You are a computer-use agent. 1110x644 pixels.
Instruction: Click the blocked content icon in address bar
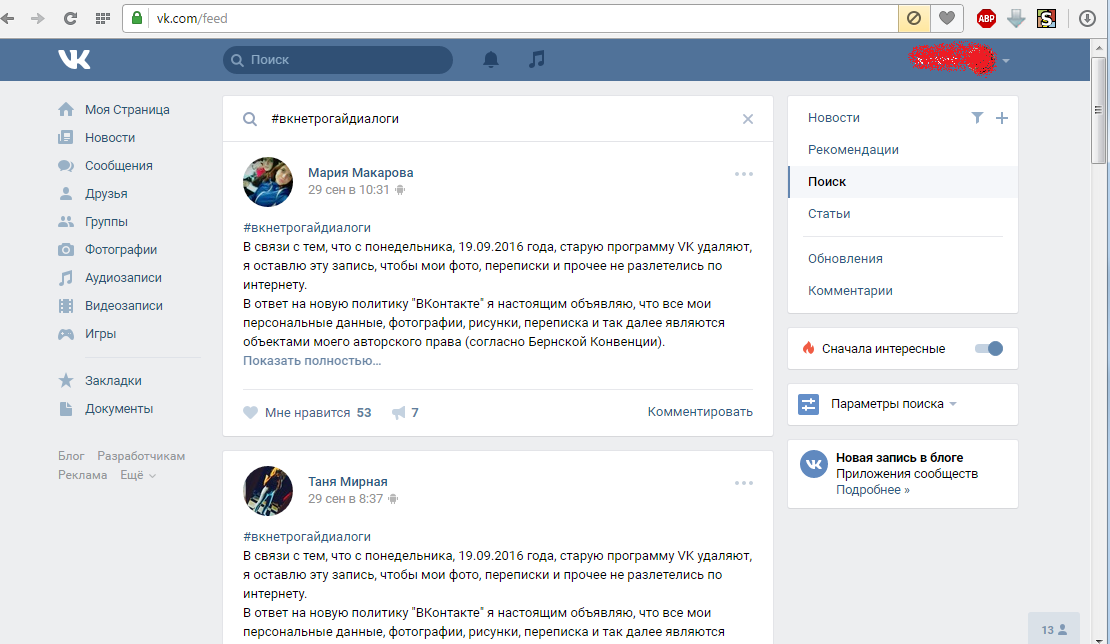pos(914,18)
